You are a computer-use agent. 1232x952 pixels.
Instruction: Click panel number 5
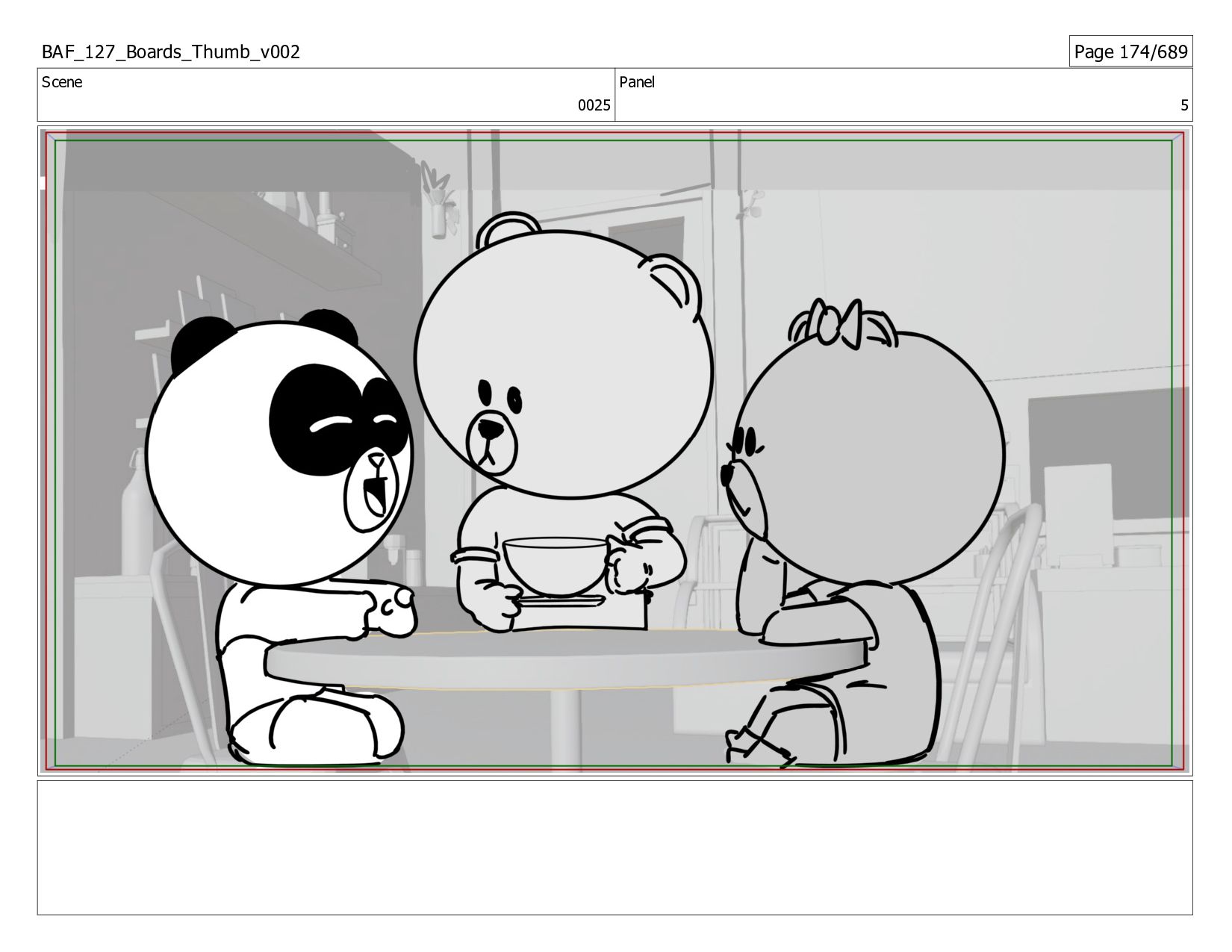click(x=1183, y=105)
